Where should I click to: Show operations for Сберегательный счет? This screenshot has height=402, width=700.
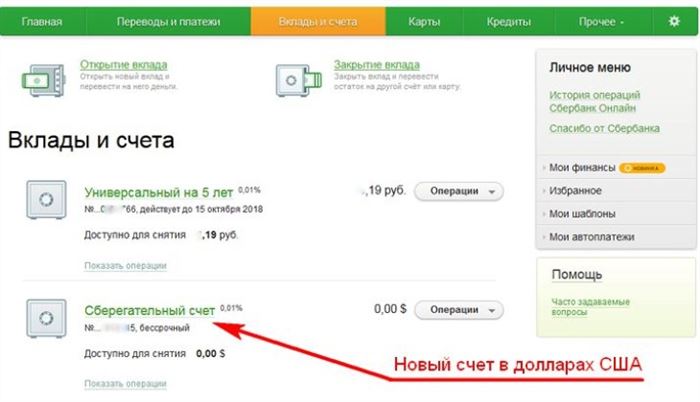[125, 383]
